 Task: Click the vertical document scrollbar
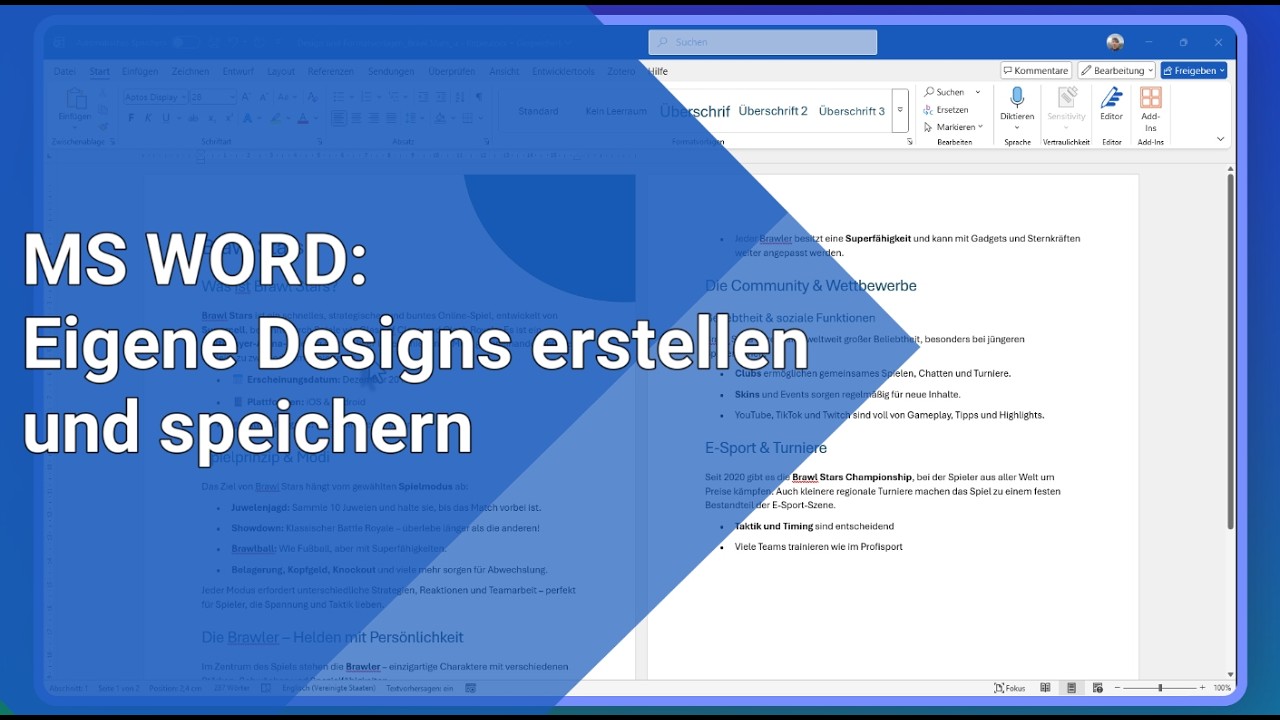pos(1230,352)
